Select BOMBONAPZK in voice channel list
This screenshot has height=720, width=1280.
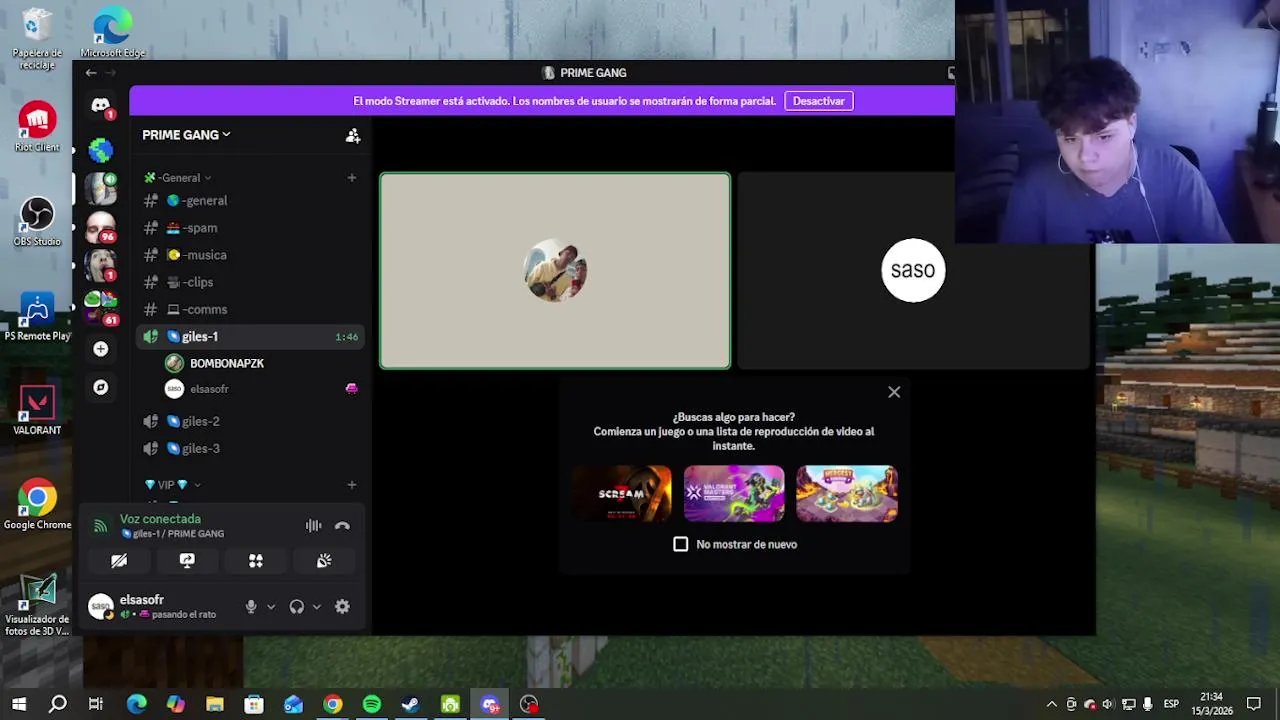tap(260, 364)
